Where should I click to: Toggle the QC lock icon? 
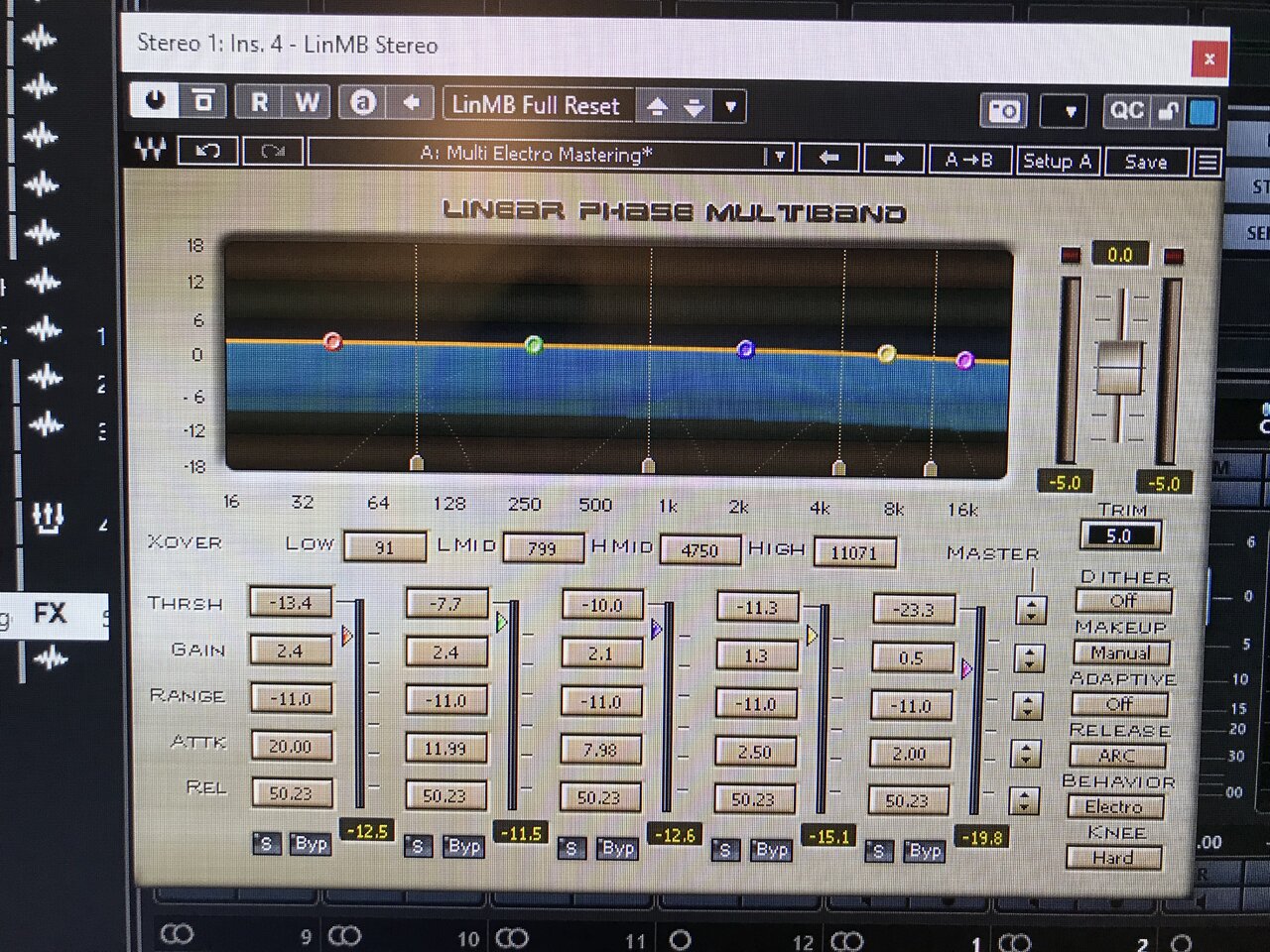pos(1169,112)
